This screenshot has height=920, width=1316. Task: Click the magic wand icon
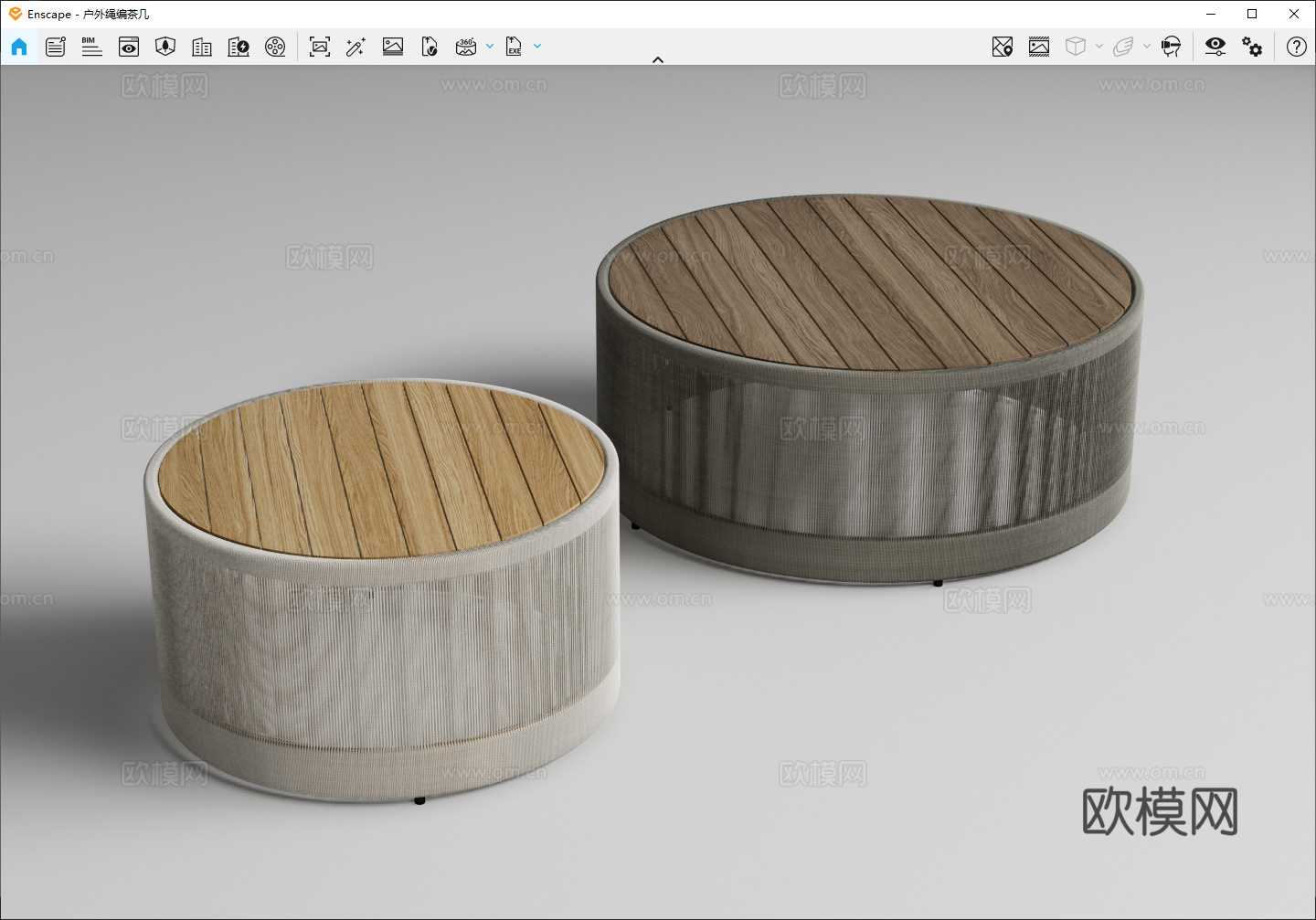point(356,47)
